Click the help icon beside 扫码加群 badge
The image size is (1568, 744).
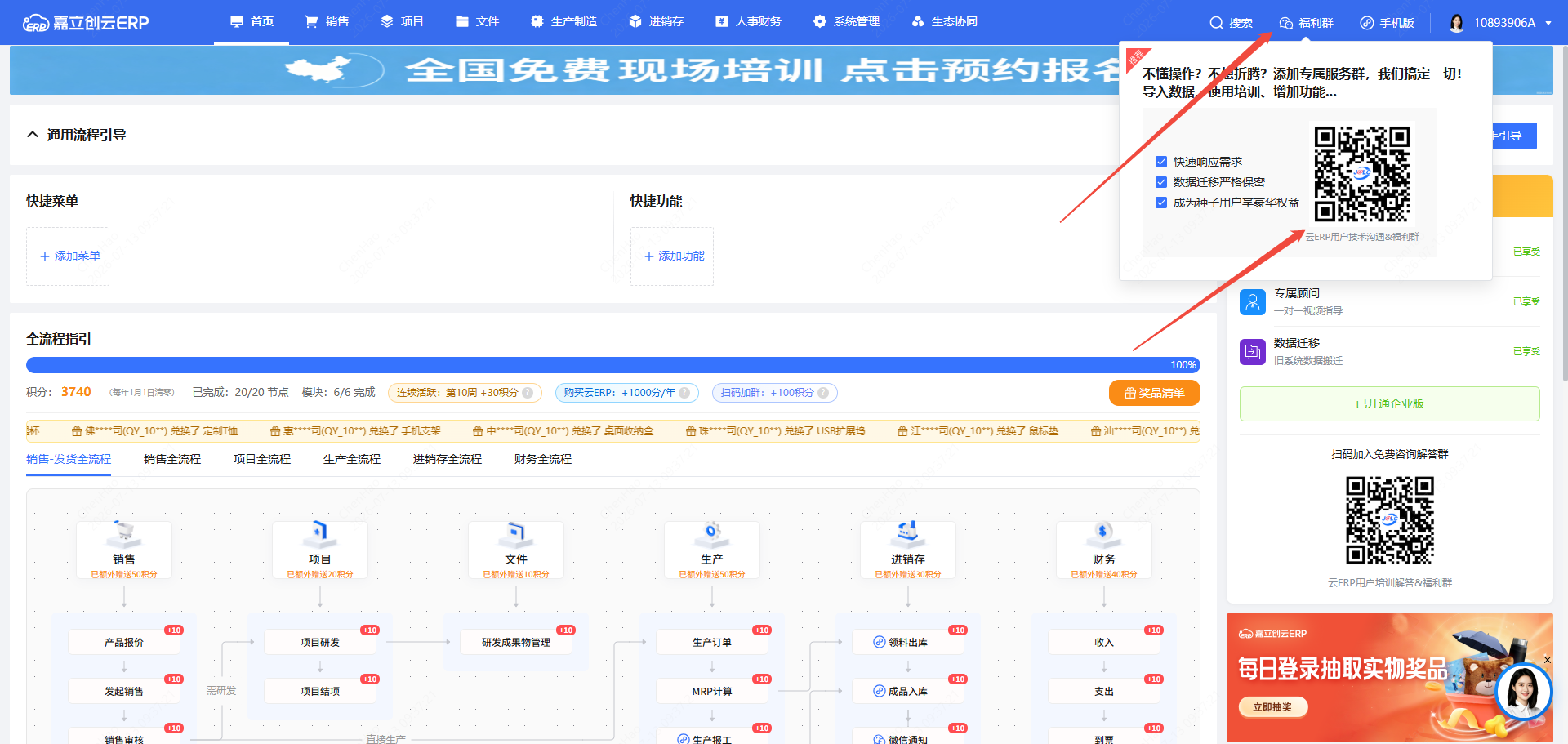click(823, 393)
